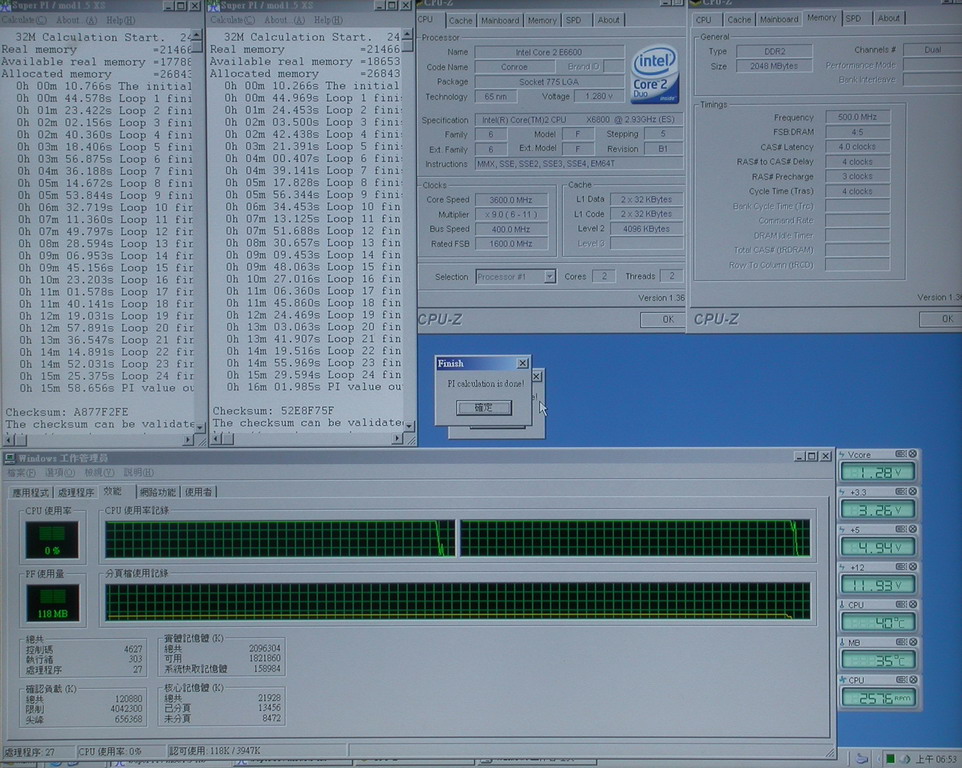Open Calculate menu in left Super PI window
Viewport: 962px width, 768px height.
click(23, 20)
